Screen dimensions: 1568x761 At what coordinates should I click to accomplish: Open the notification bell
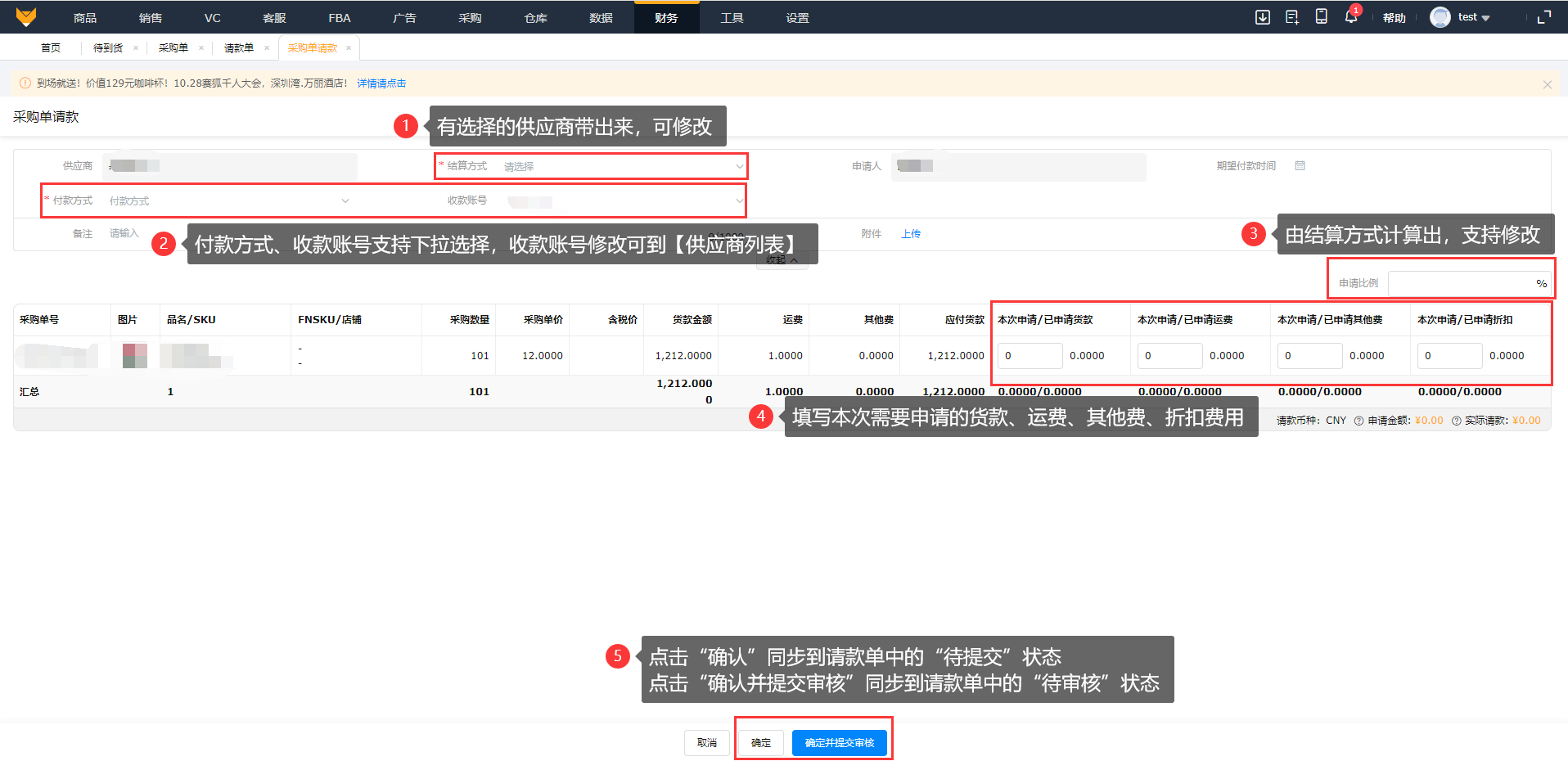tap(1350, 16)
